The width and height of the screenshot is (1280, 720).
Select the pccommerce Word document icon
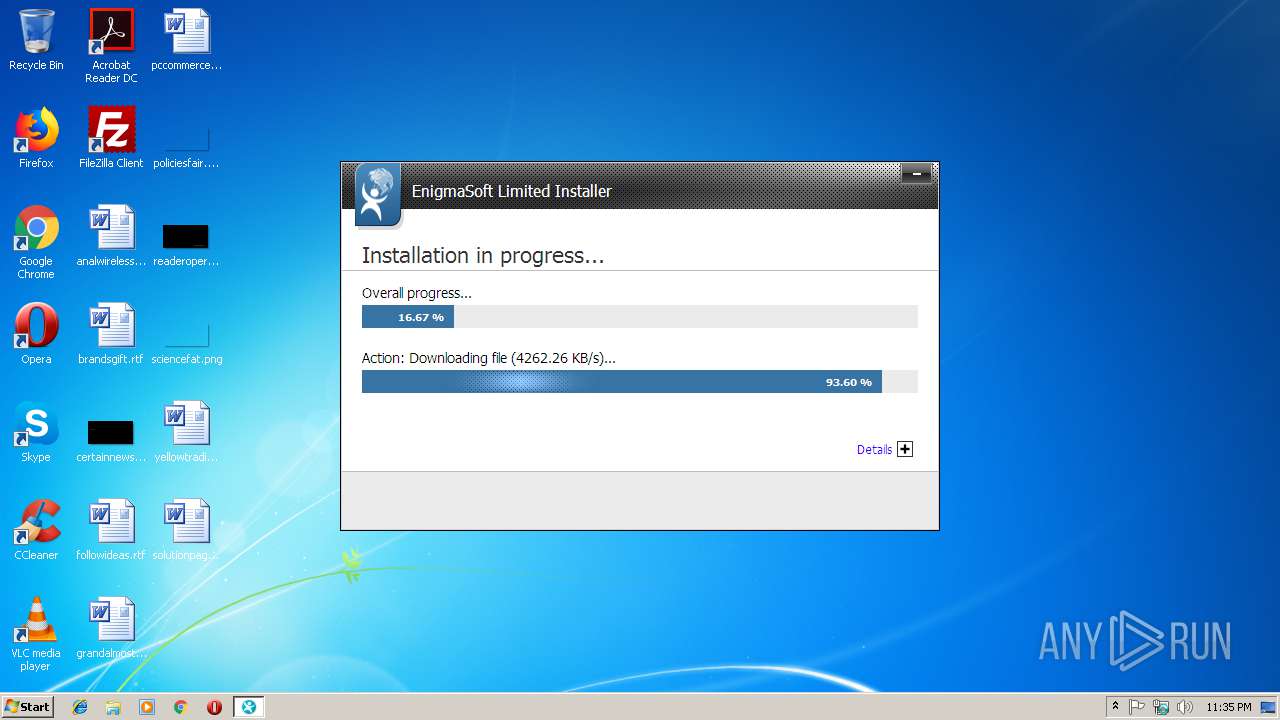pos(187,40)
